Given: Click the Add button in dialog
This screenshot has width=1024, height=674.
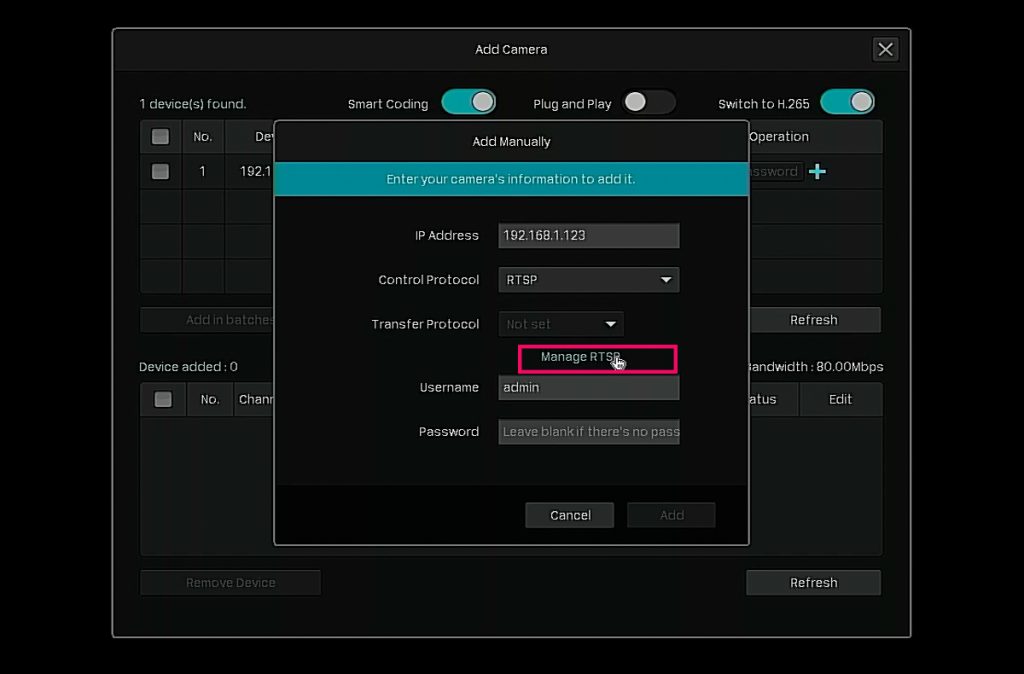Looking at the screenshot, I should coord(671,515).
